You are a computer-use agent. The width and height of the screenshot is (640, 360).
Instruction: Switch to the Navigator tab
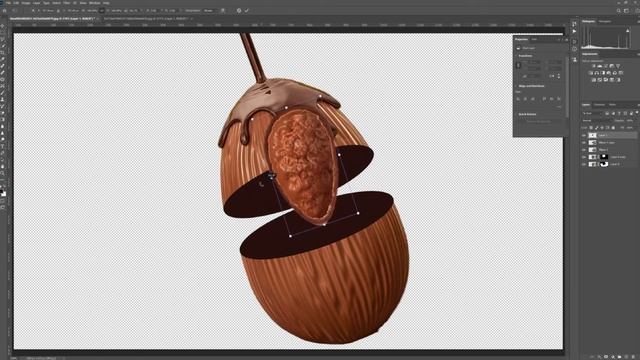(x=605, y=21)
